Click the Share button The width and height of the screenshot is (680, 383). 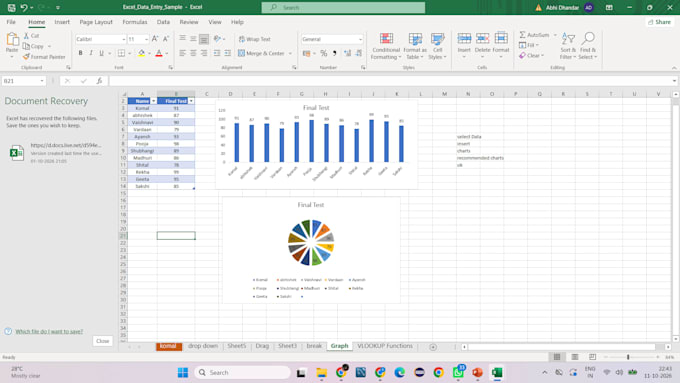point(659,22)
